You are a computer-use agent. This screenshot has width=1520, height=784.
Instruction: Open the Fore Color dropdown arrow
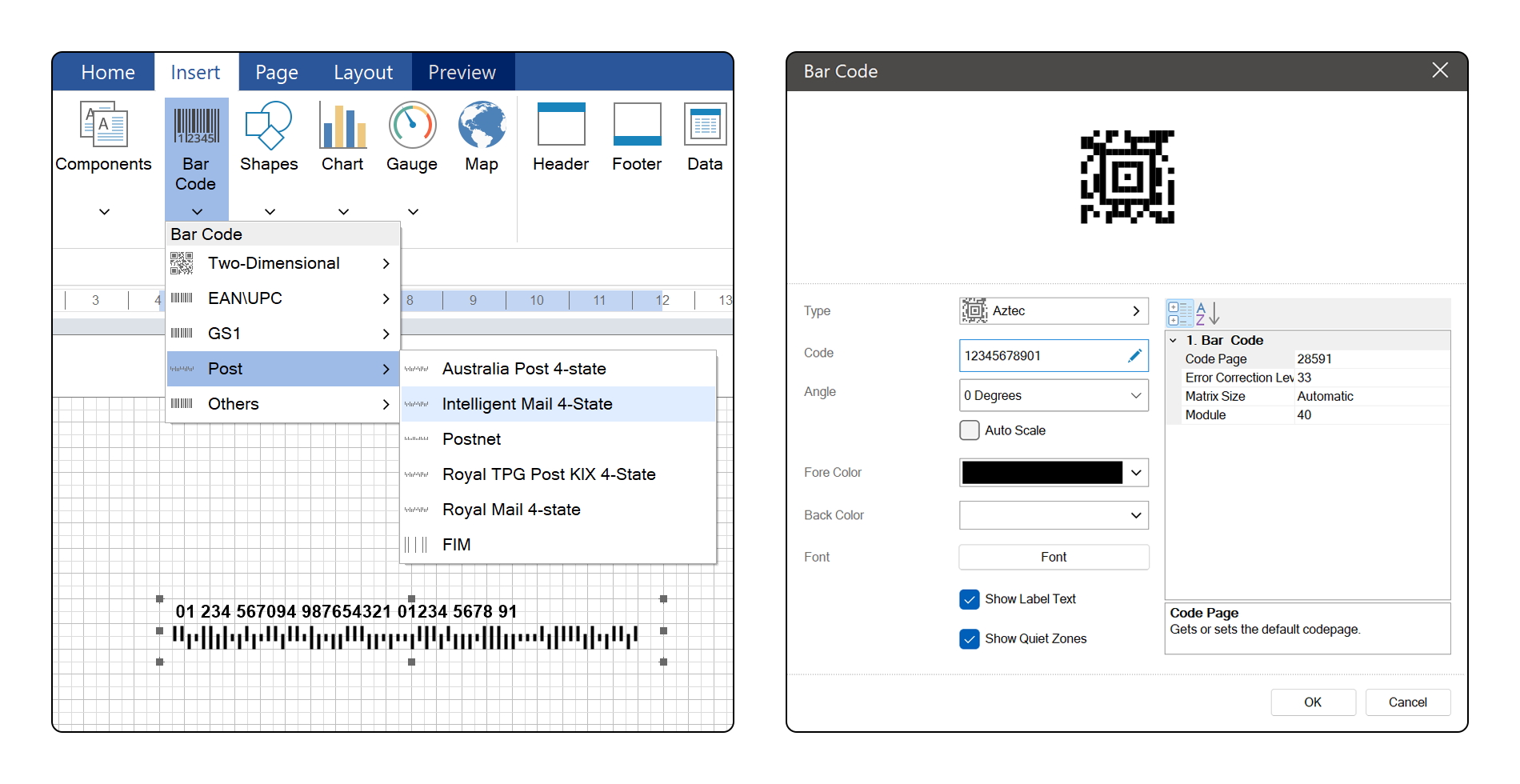tap(1136, 473)
